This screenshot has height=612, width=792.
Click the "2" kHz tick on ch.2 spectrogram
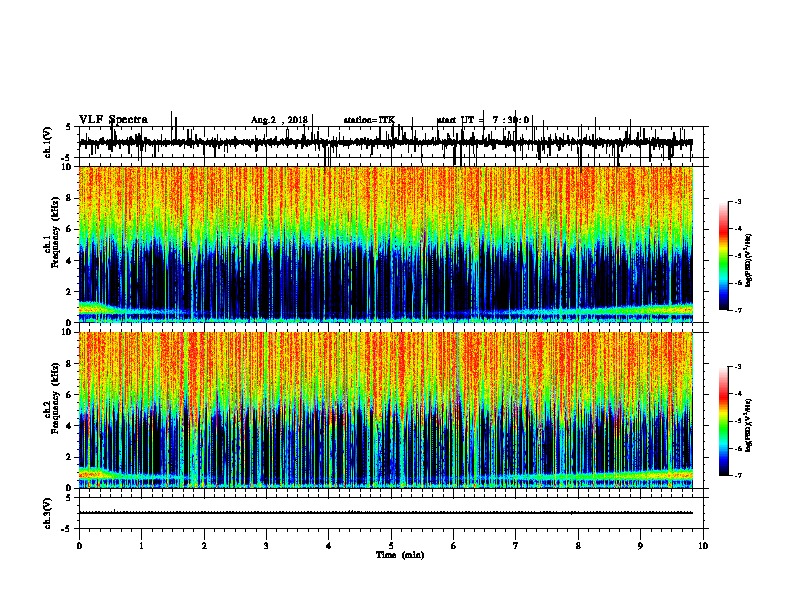[70, 457]
